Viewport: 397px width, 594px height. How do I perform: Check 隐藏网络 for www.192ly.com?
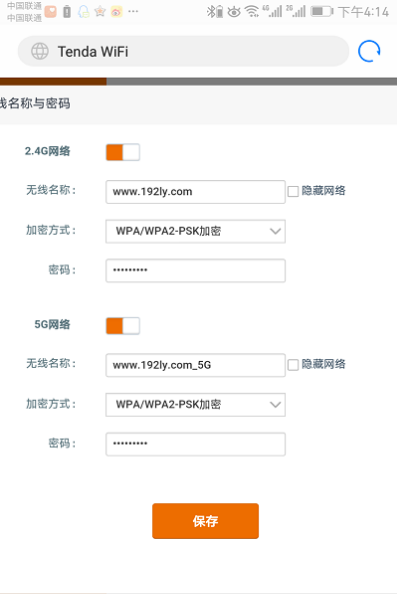(x=293, y=191)
